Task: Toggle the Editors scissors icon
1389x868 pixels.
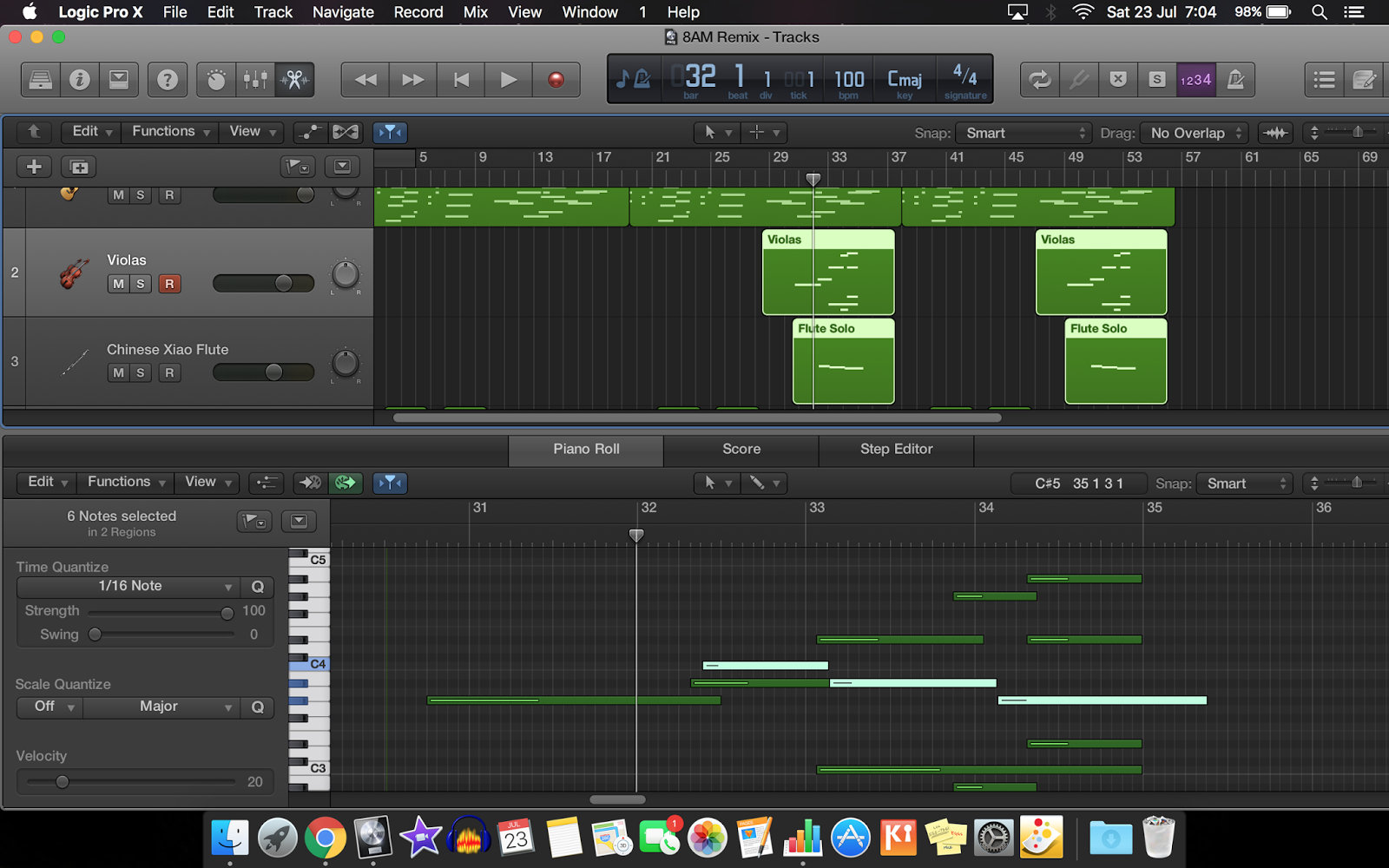Action: [294, 80]
